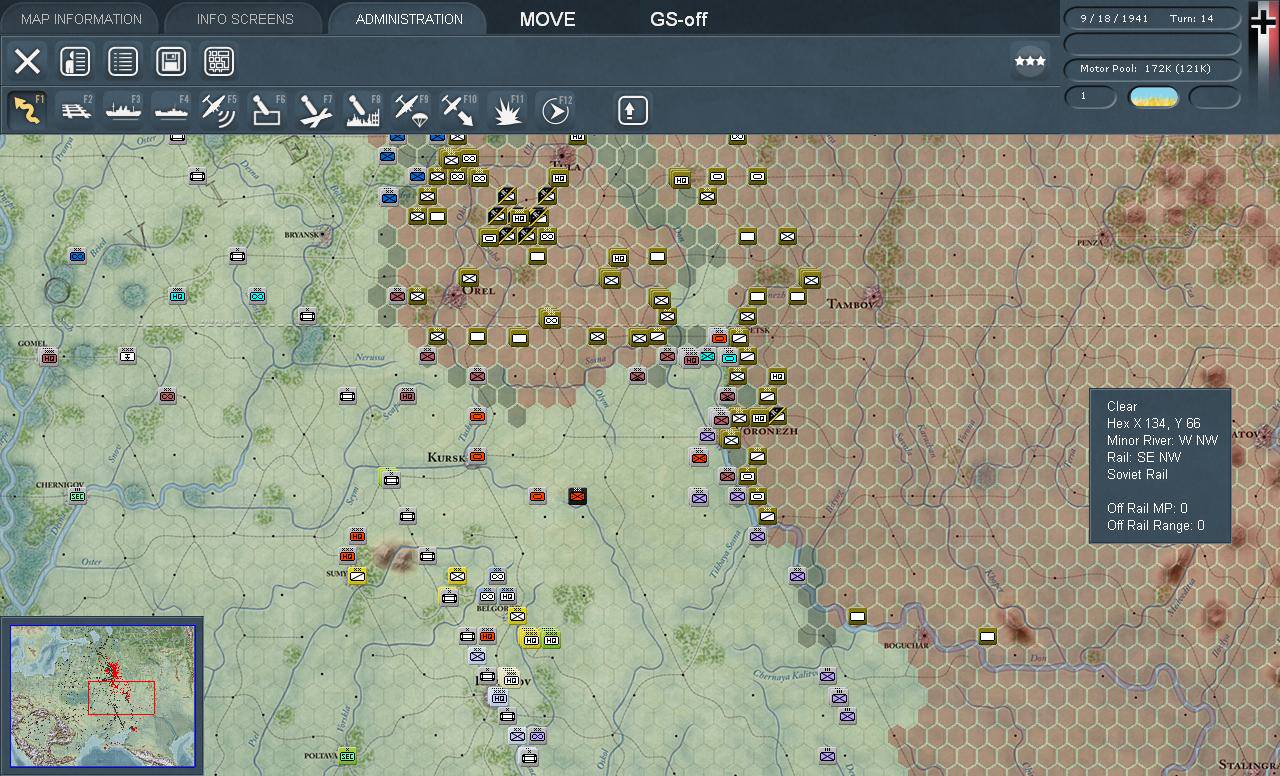
Task: Click the up-arrow button right of F12
Action: click(632, 110)
